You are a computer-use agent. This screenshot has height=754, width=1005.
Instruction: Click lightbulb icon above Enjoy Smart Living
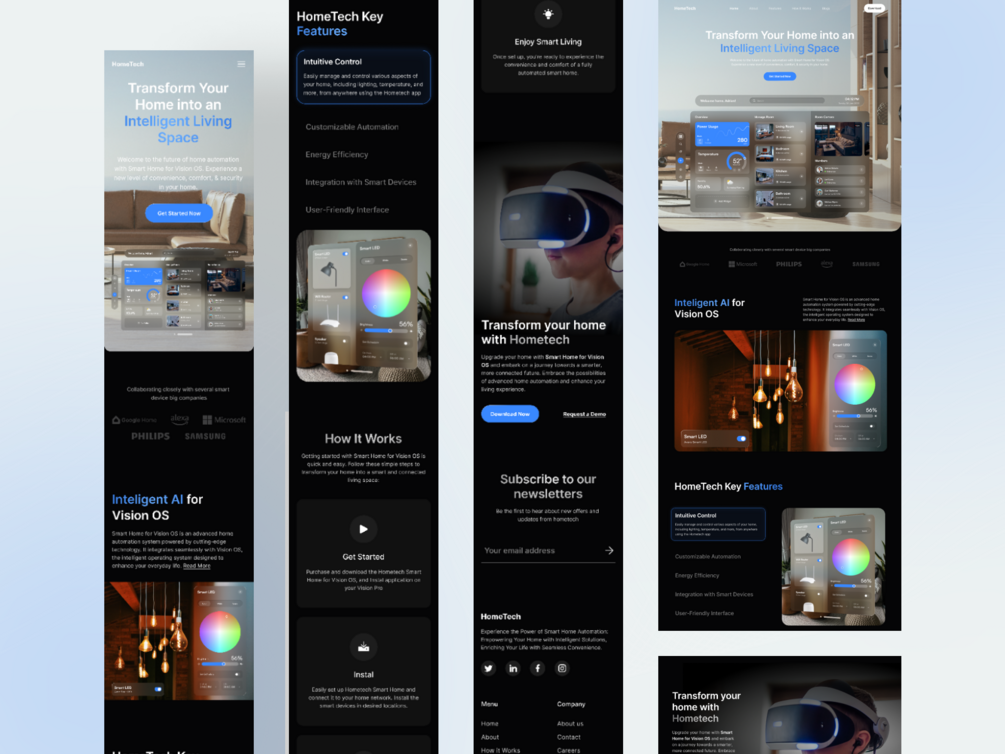coord(548,14)
